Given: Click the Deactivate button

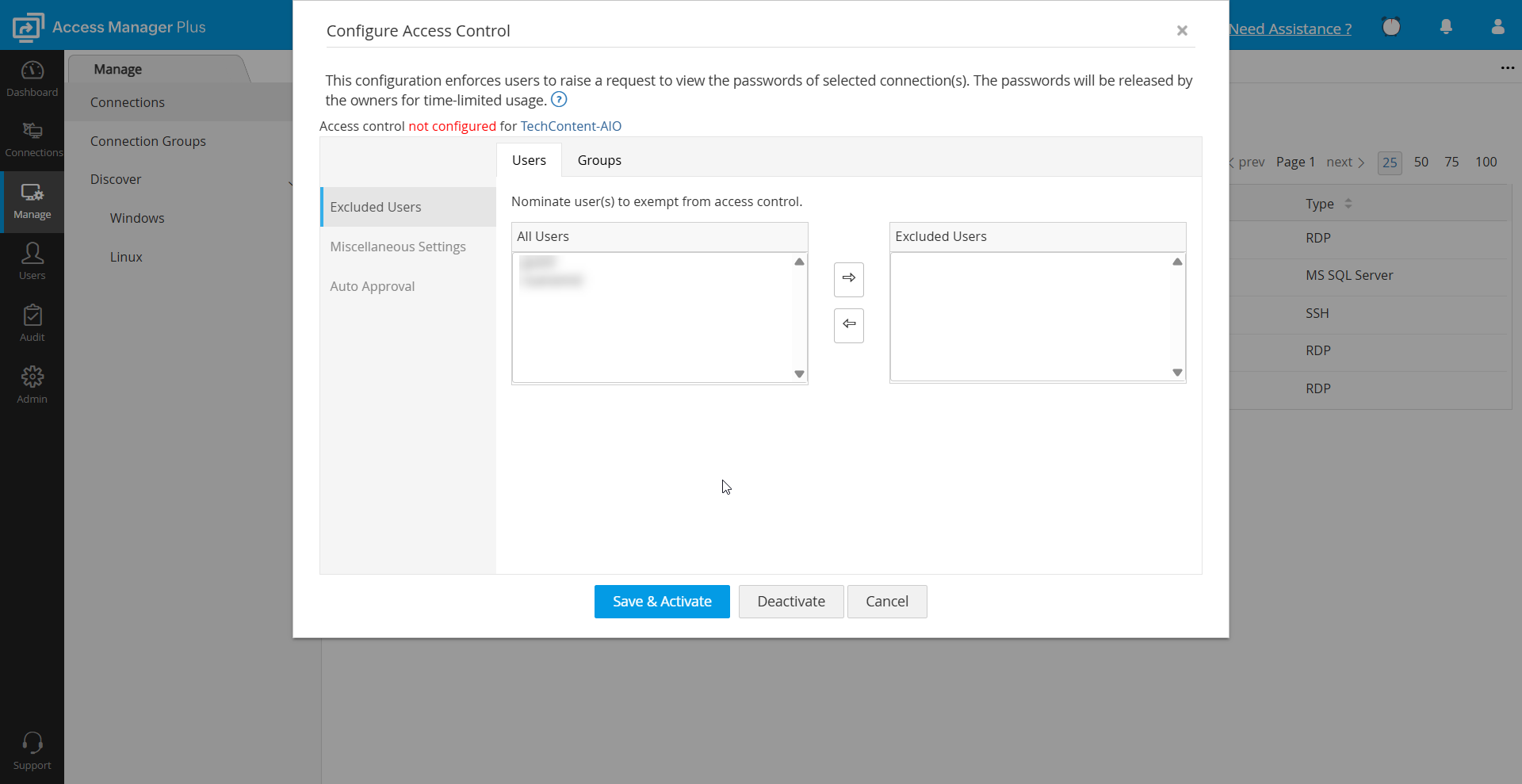Looking at the screenshot, I should click(x=790, y=602).
